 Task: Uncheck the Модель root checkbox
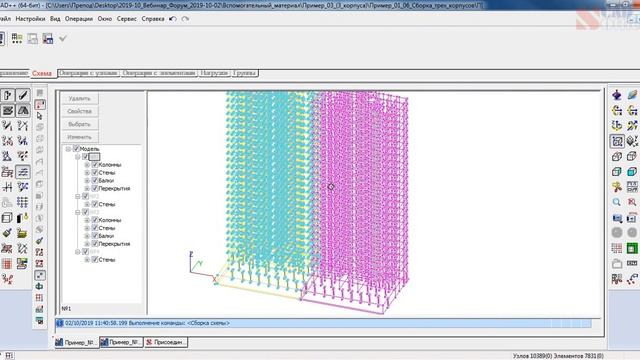76,149
